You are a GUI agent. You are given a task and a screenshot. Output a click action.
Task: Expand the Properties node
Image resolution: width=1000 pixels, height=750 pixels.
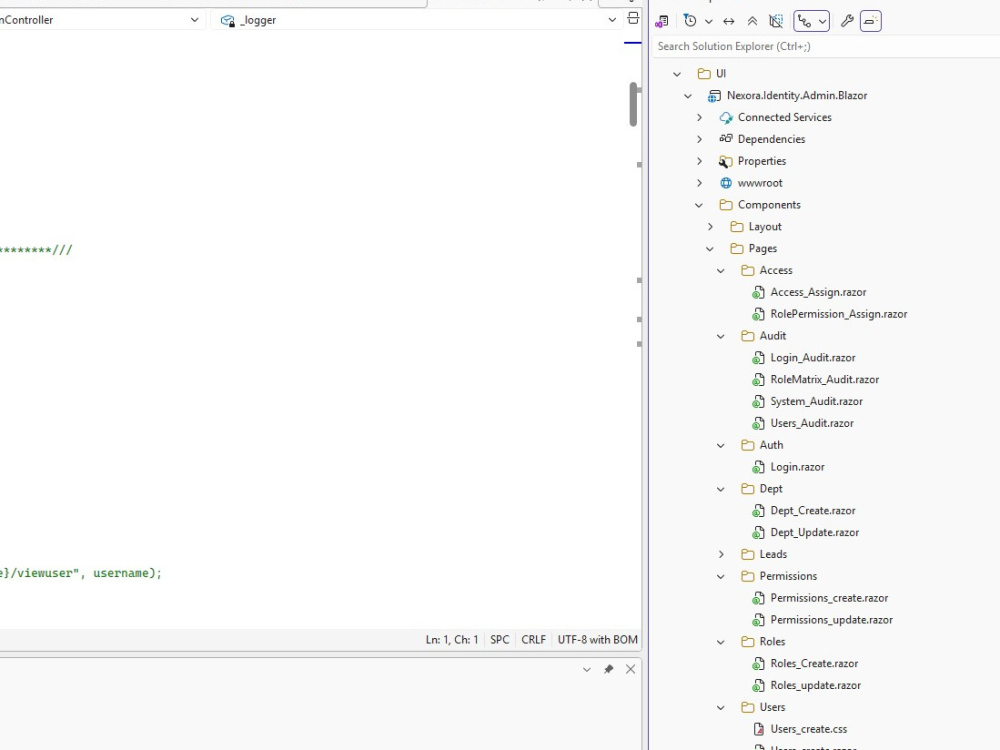[699, 161]
